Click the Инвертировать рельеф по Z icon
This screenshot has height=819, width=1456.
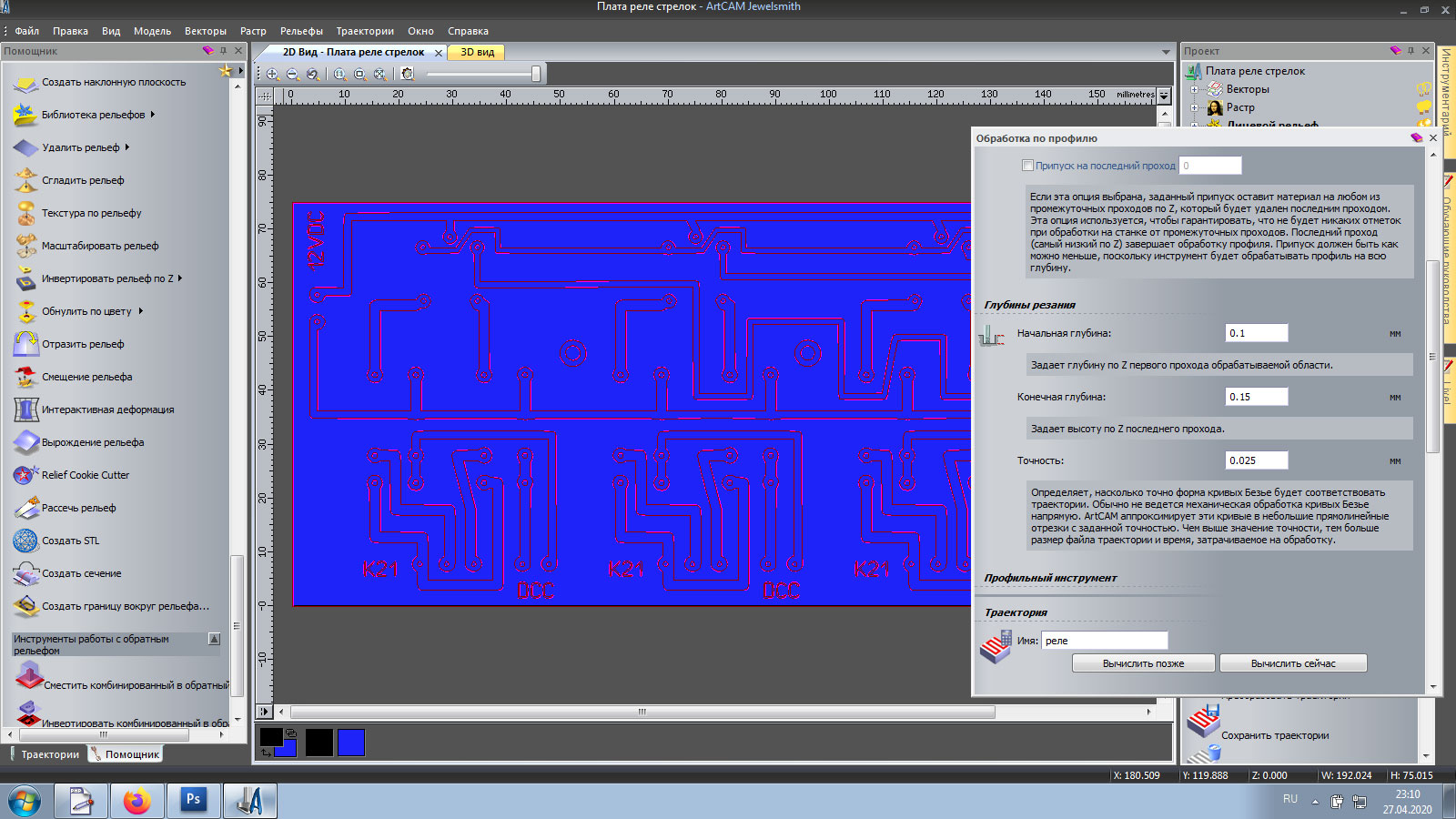tap(25, 279)
